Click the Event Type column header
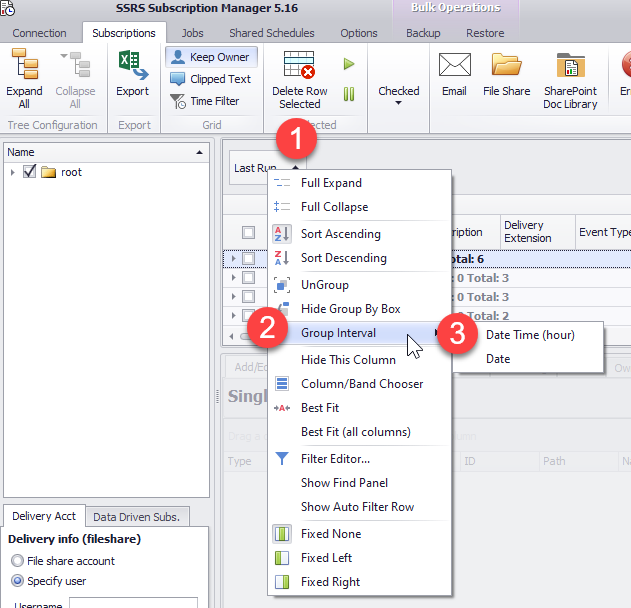Viewport: 631px width, 608px height. pyautogui.click(x=603, y=232)
